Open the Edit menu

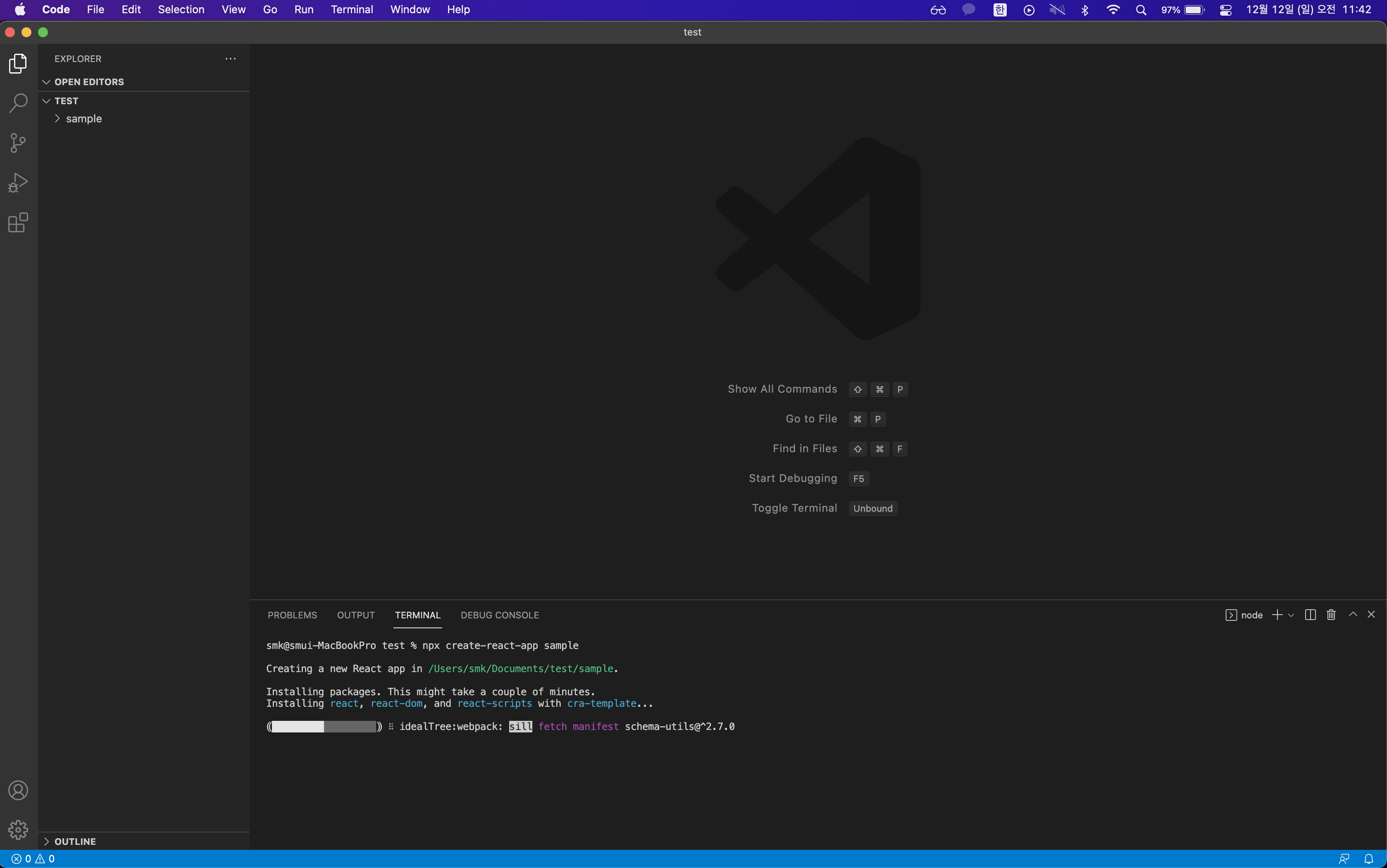coord(131,10)
